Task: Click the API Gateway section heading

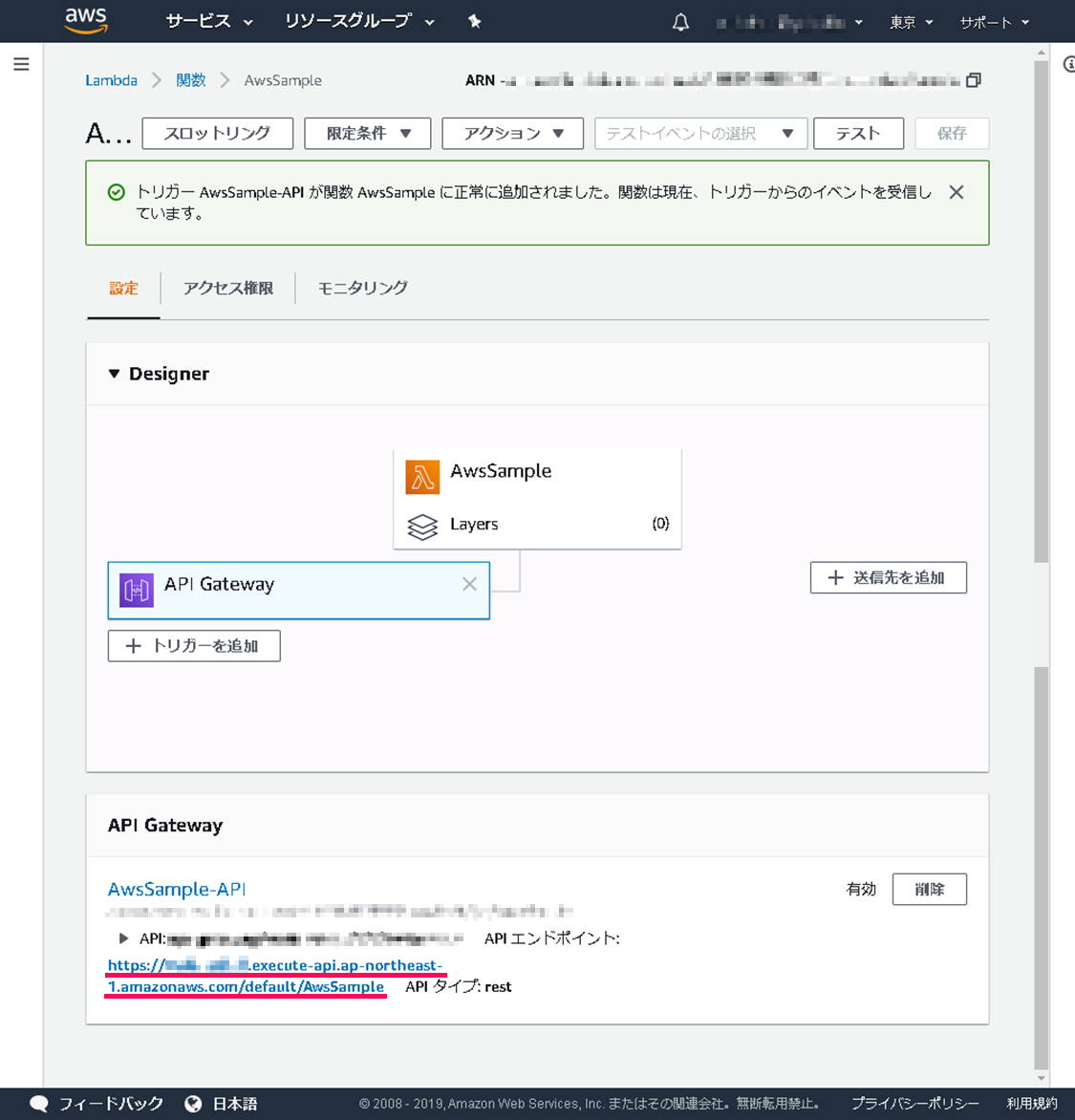Action: pyautogui.click(x=165, y=825)
